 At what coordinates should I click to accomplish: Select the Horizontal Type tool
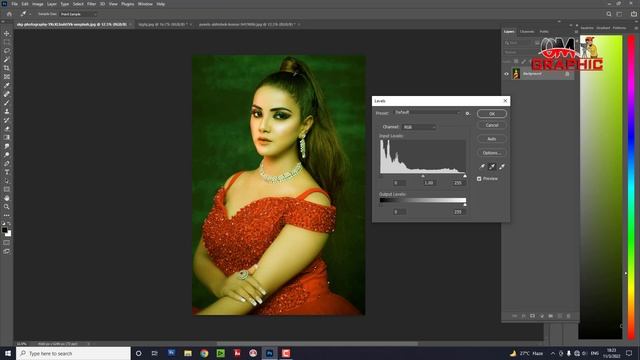7,172
